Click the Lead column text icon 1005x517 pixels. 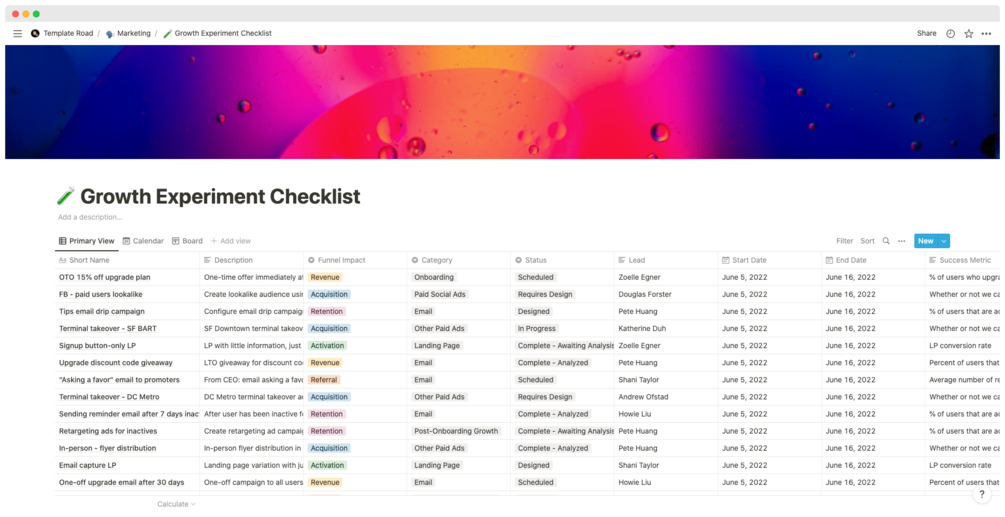point(622,260)
